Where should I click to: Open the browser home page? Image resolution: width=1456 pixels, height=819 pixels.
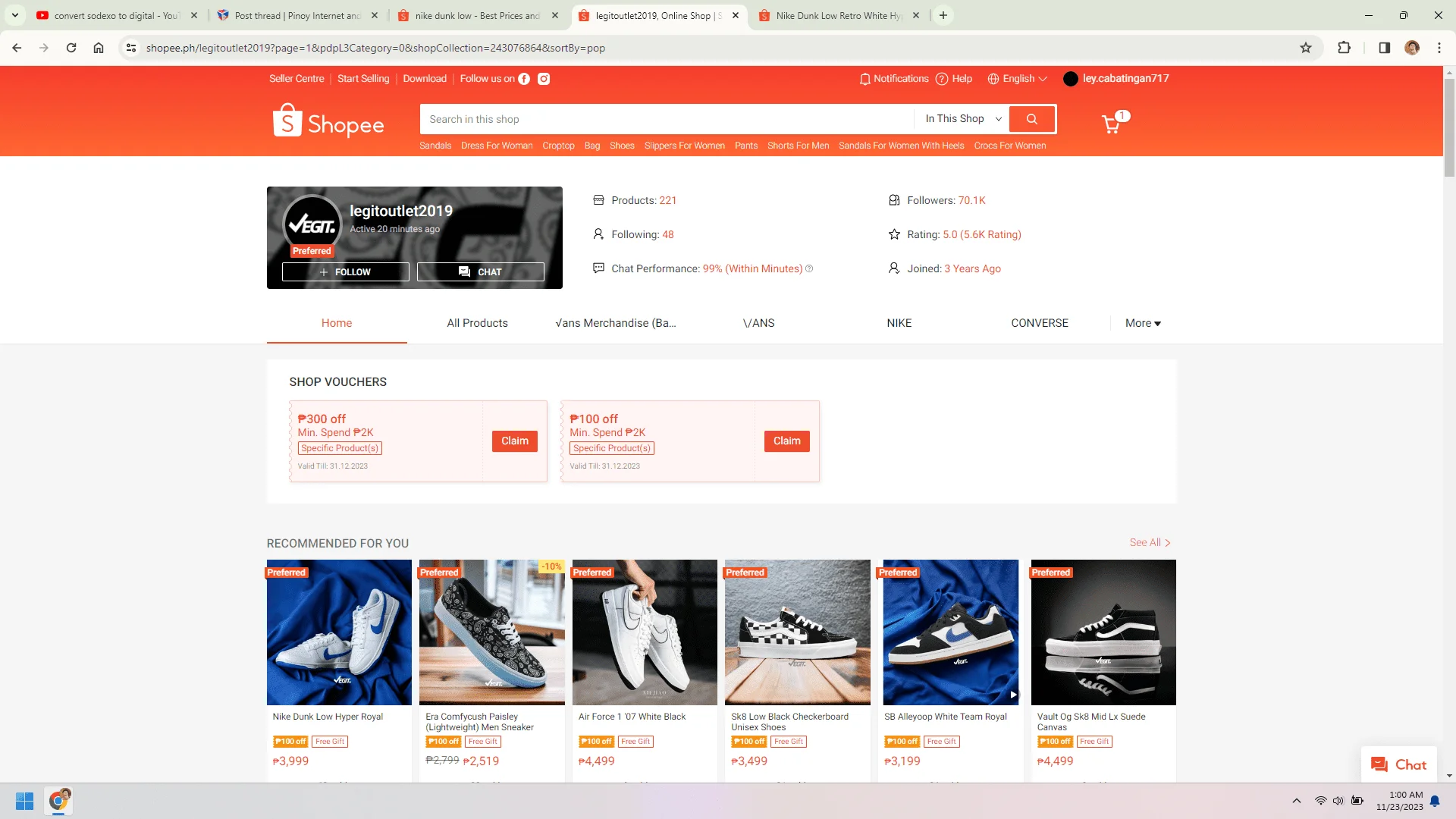(99, 48)
